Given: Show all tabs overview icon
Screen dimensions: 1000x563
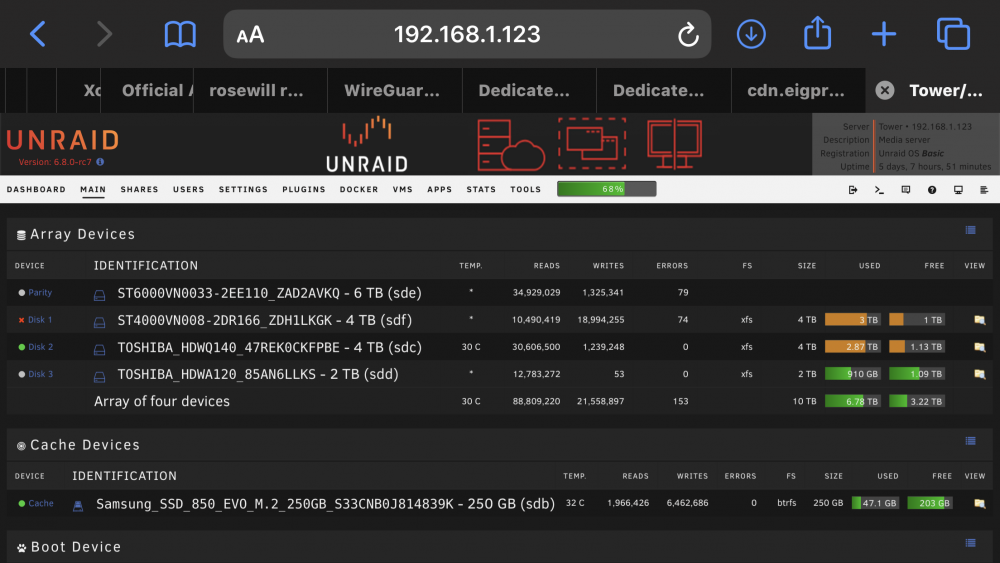Looking at the screenshot, I should [953, 34].
